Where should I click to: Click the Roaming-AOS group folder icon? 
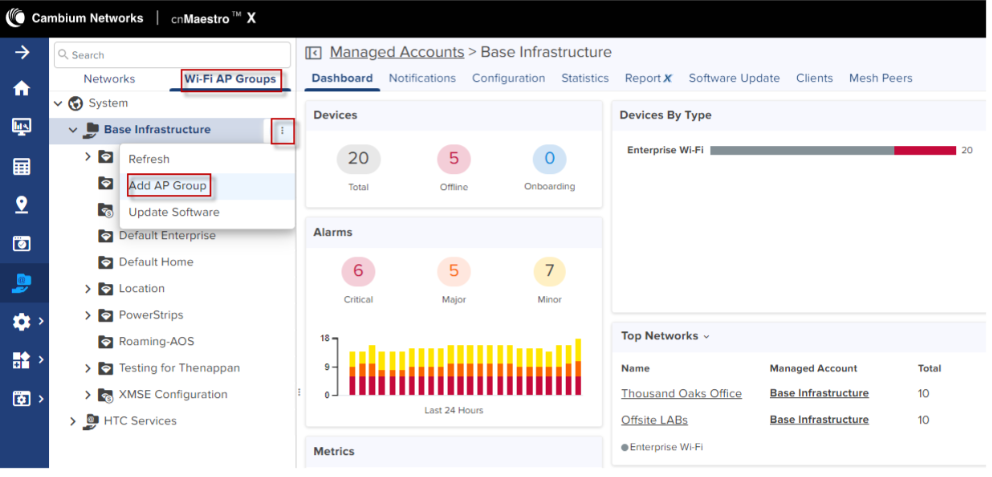pyautogui.click(x=106, y=342)
